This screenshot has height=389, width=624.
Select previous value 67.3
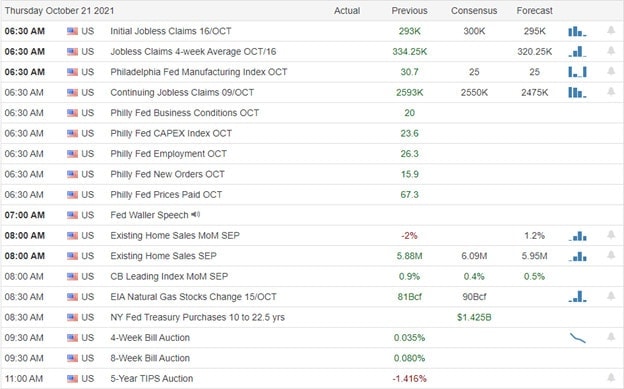point(410,195)
